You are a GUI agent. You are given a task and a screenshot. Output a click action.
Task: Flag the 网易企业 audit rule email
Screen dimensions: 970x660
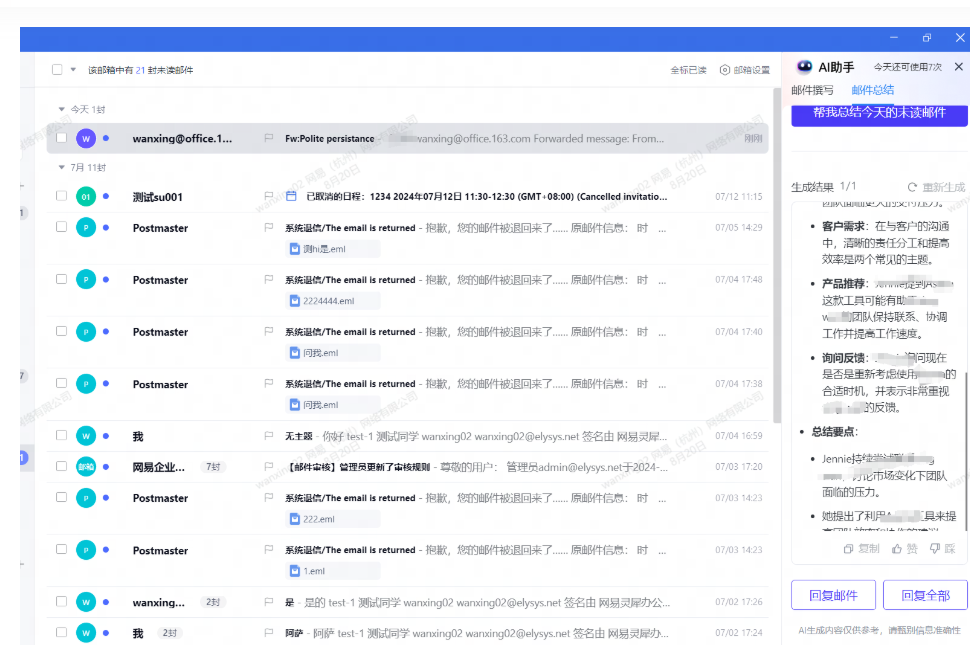click(x=268, y=466)
